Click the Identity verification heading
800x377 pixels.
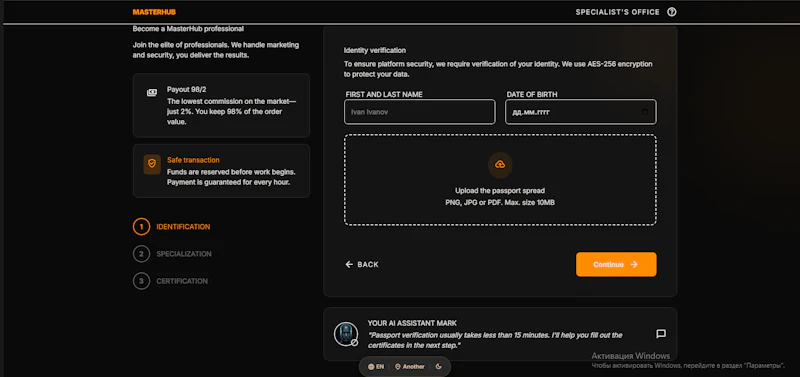pos(374,51)
